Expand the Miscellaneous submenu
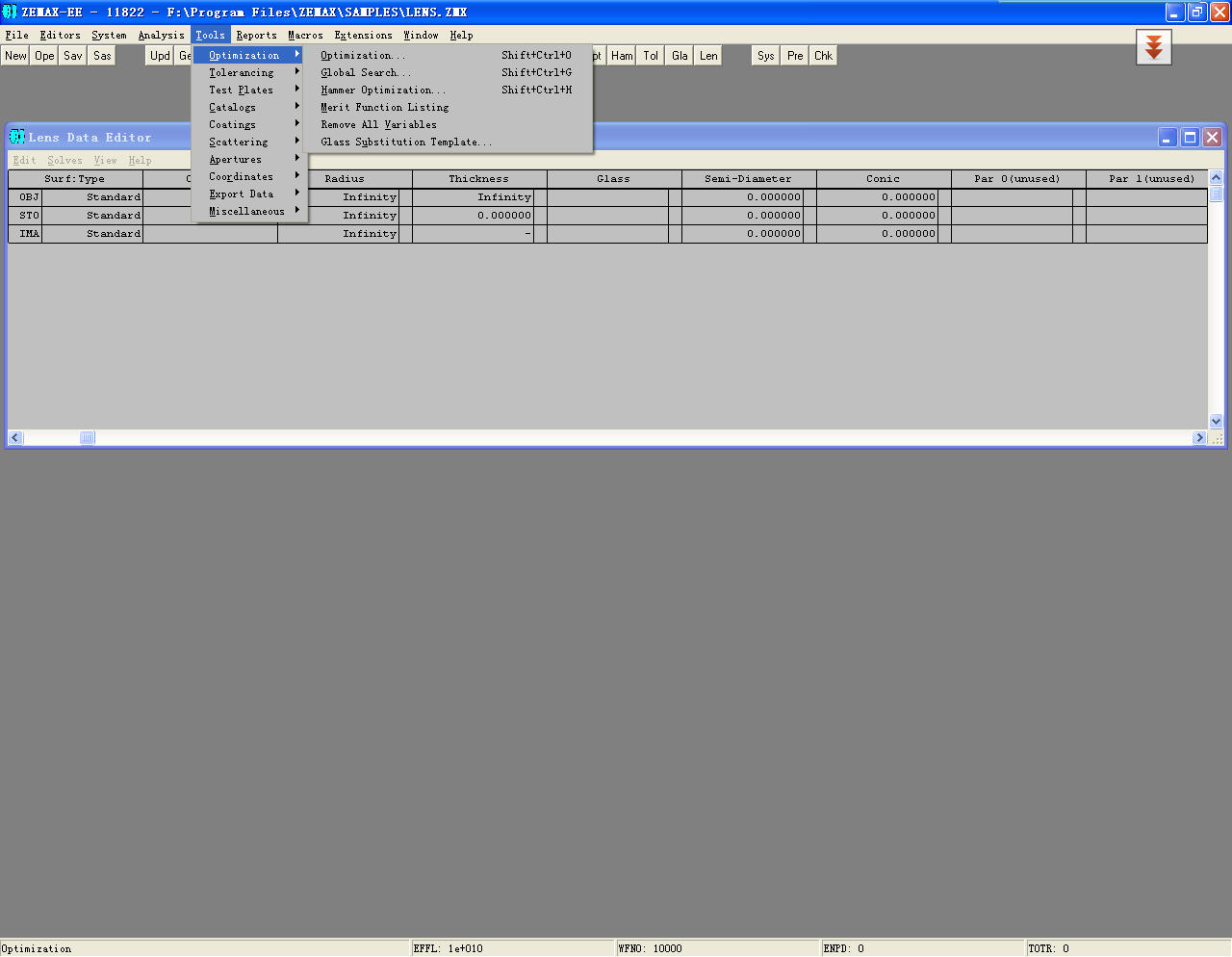Viewport: 1232px width, 957px height. 249,212
